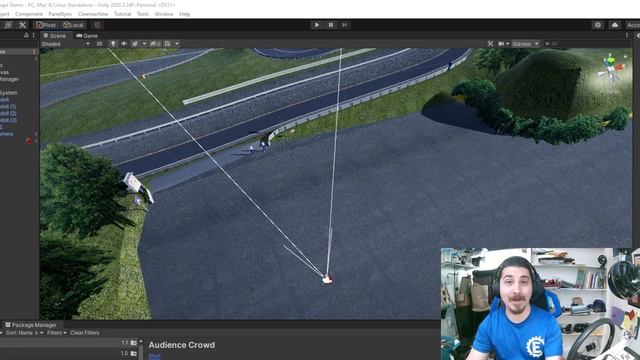Click the link under Audience Crowd title
The width and height of the screenshot is (640, 360).
click(154, 356)
